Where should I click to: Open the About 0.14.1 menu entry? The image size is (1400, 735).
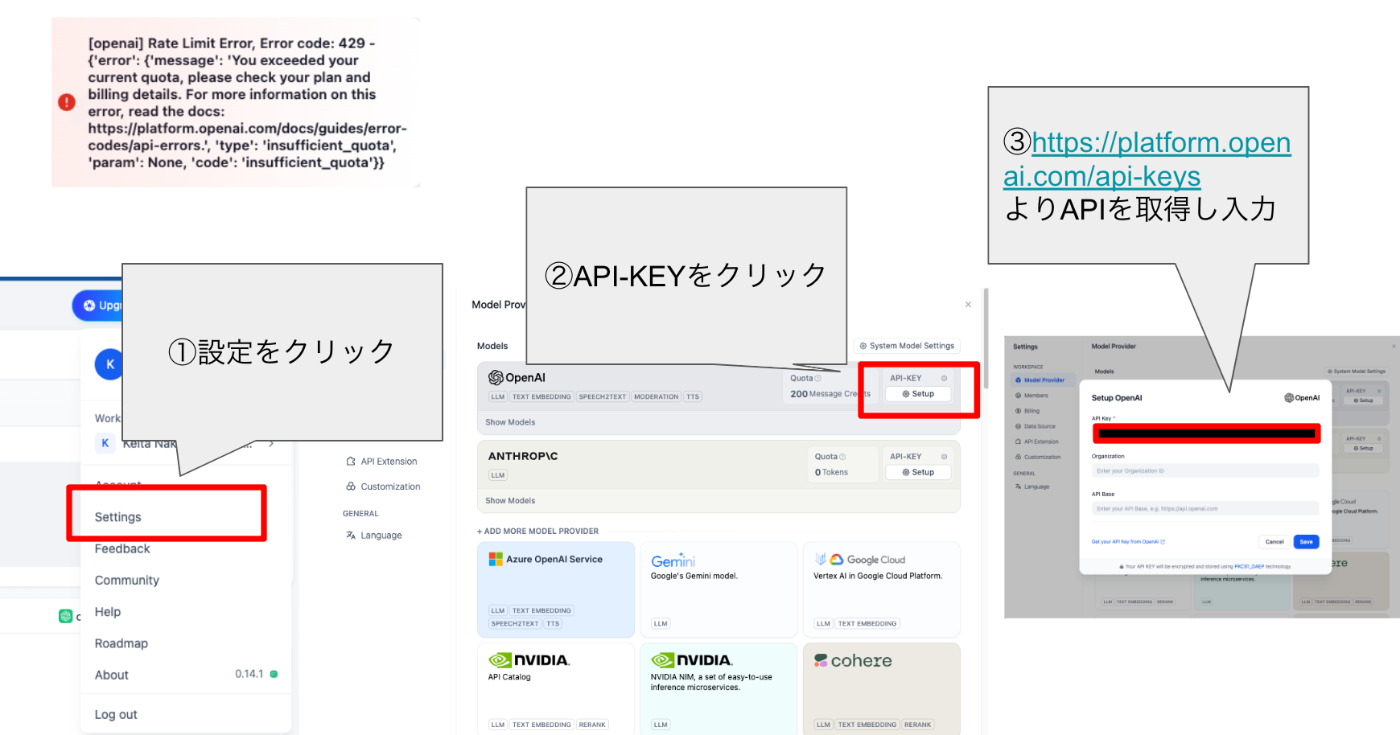tap(186, 675)
